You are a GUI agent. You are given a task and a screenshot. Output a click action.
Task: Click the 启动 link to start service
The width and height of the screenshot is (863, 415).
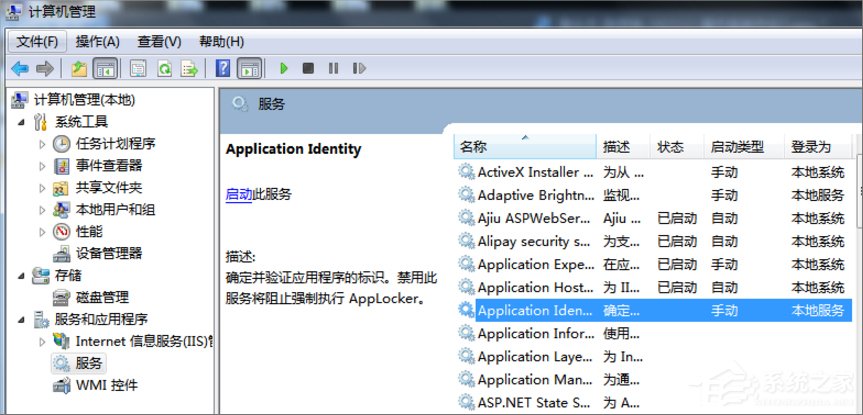pyautogui.click(x=238, y=194)
